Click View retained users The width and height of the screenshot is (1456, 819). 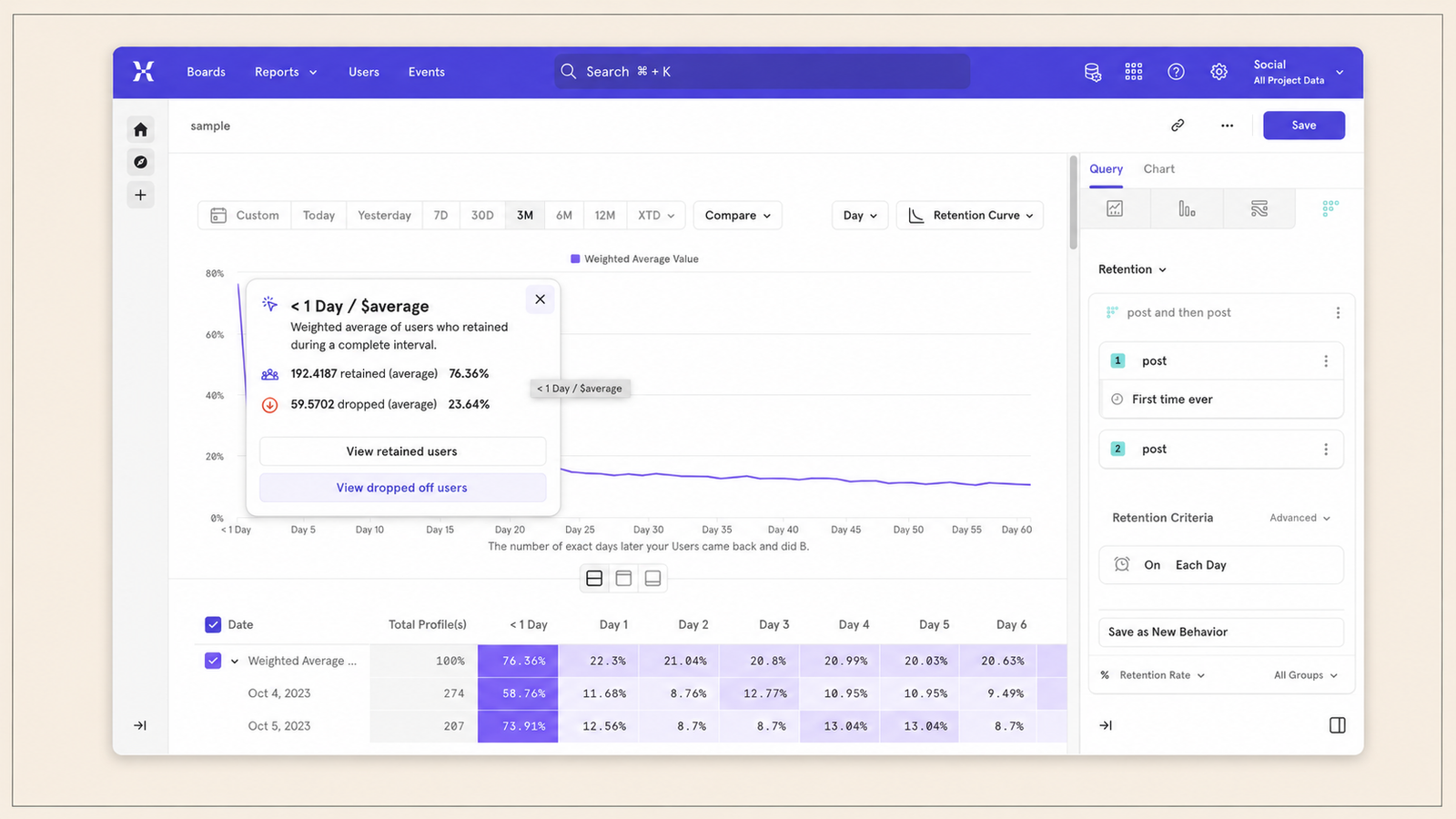[x=402, y=451]
